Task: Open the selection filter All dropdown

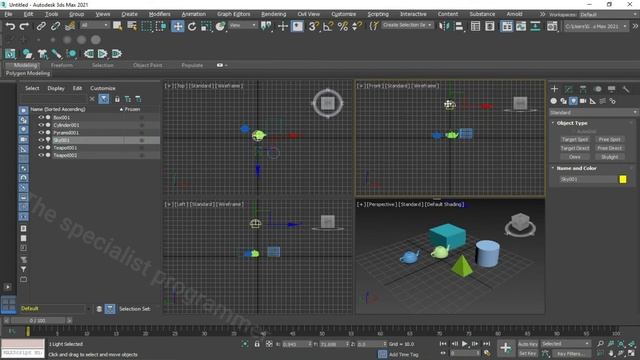Action: [94, 25]
